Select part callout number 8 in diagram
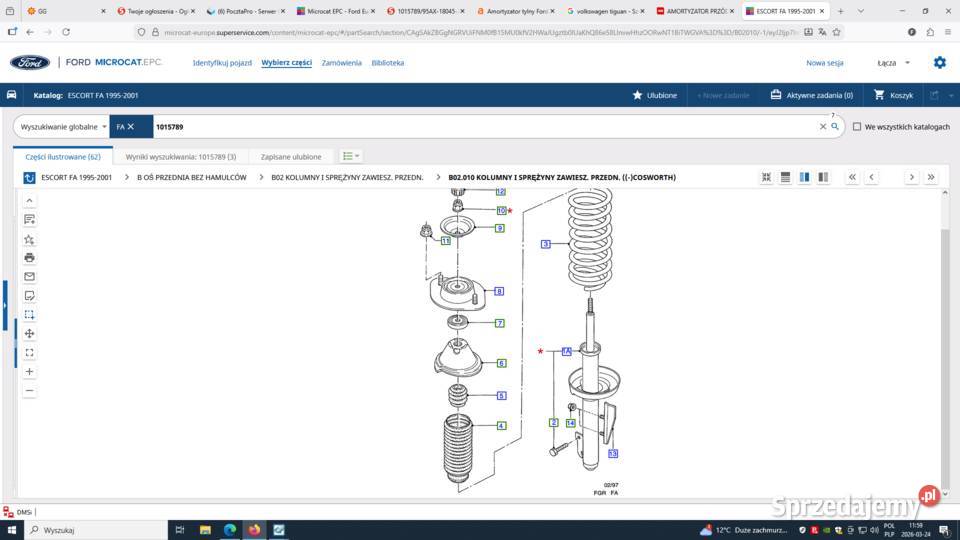960x540 pixels. 499,291
